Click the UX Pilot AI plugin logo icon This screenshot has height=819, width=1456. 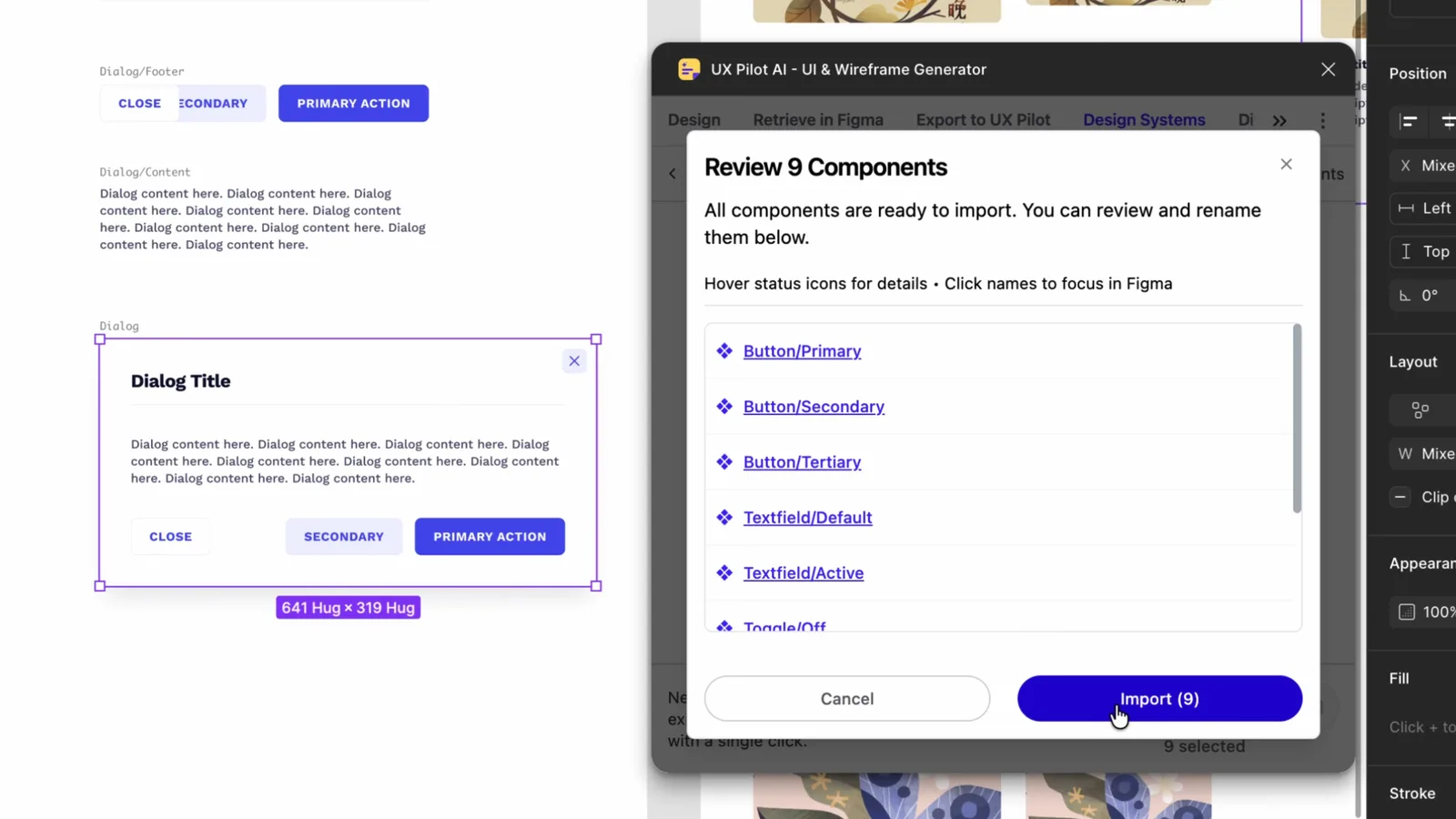coord(689,69)
